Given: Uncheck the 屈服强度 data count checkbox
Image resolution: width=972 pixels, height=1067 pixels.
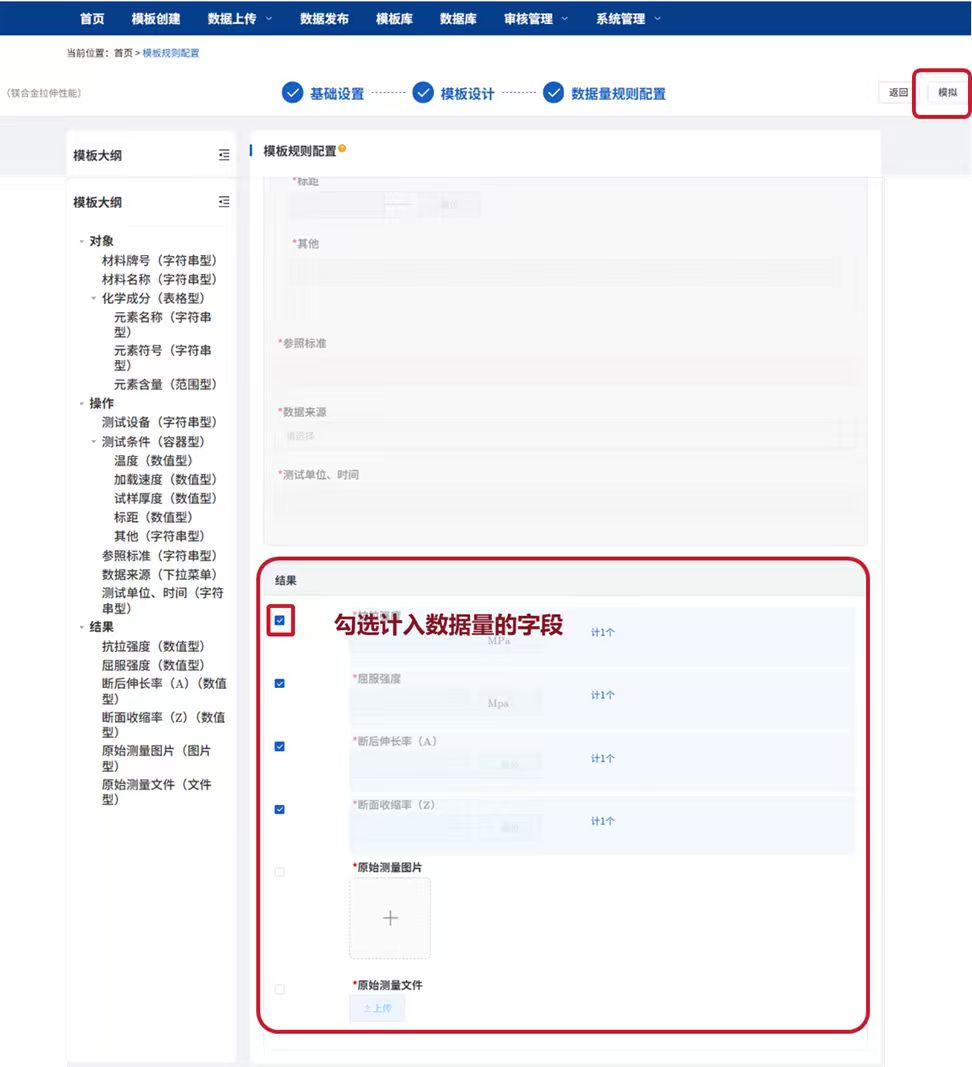Looking at the screenshot, I should coord(280,684).
